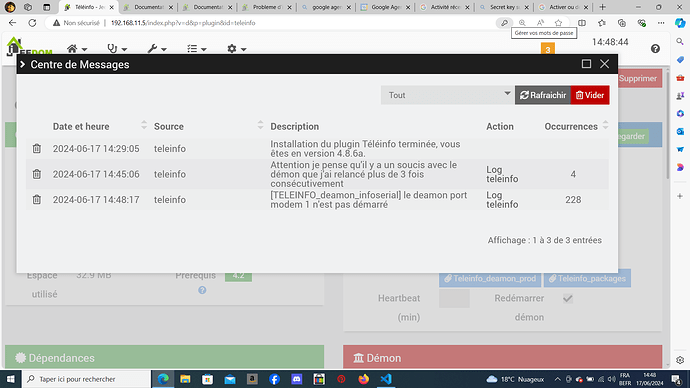Open the Jeedom home menu
The image size is (690, 388).
tap(77, 49)
